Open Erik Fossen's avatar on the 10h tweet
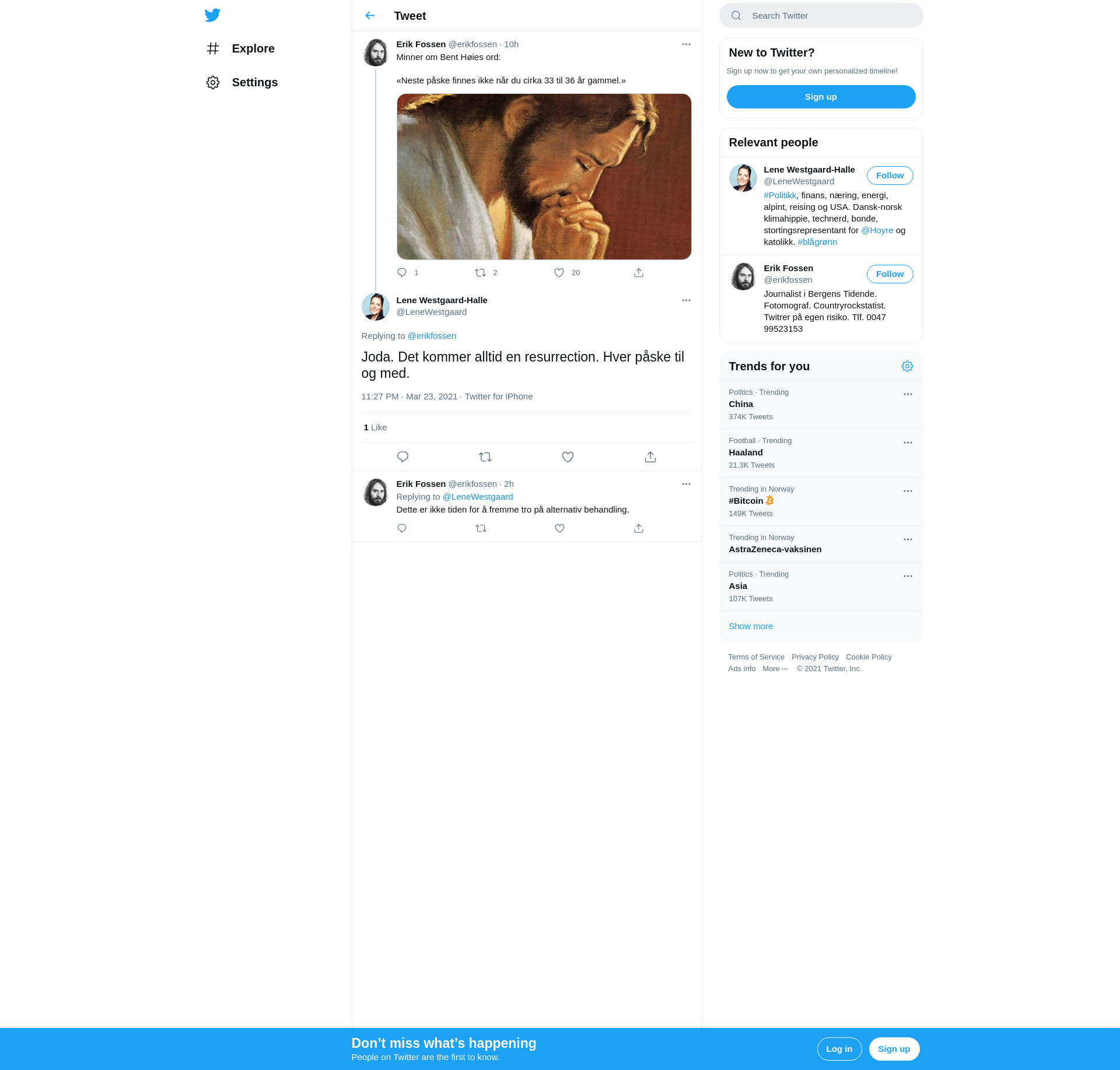Image resolution: width=1120 pixels, height=1070 pixels. (x=375, y=53)
